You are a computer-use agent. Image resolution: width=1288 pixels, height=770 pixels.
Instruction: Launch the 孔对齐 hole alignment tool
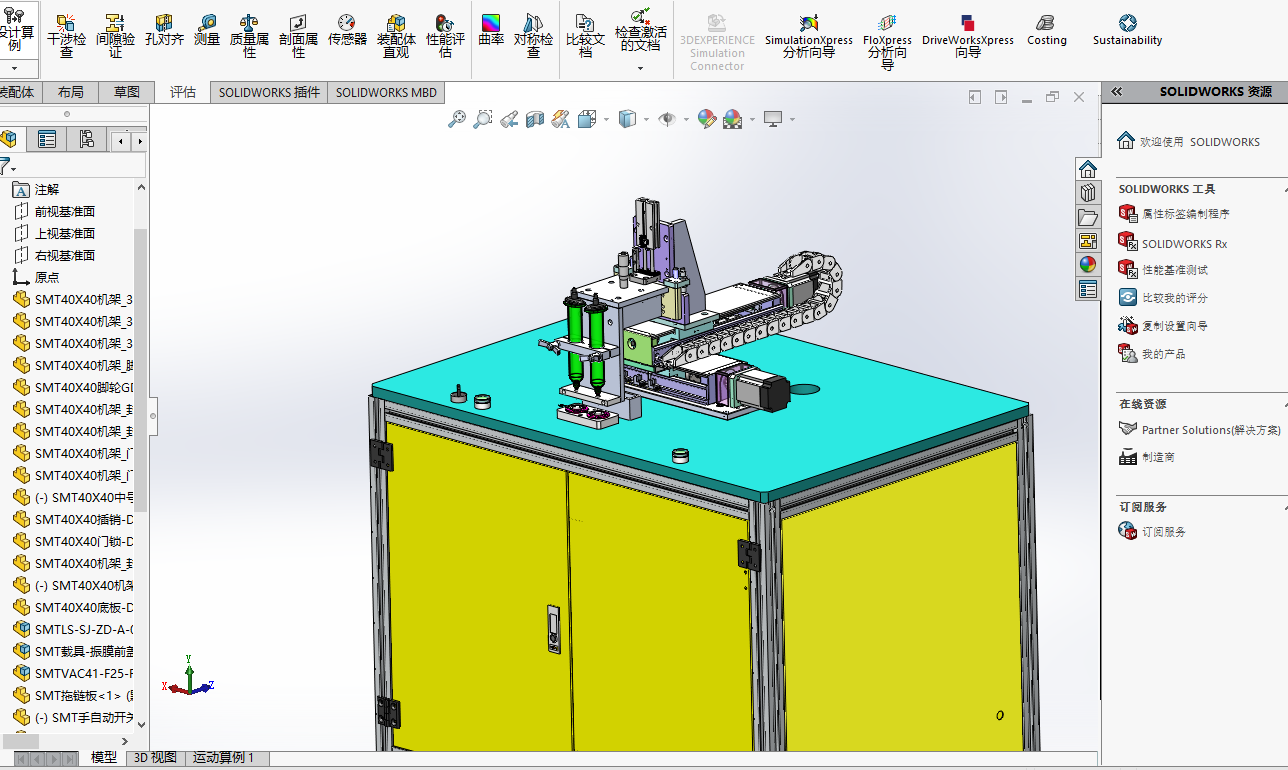click(164, 31)
